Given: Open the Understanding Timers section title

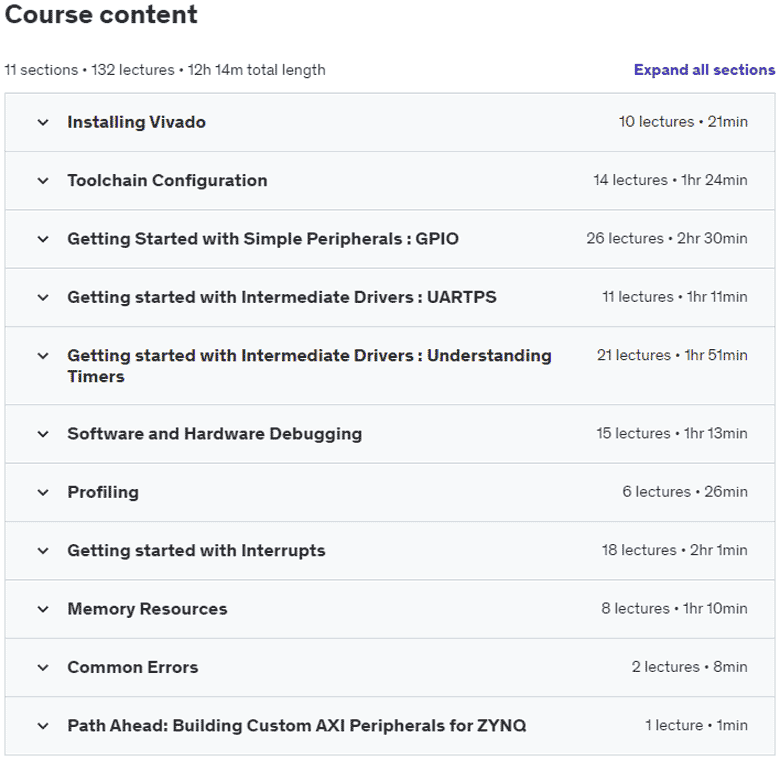Looking at the screenshot, I should pyautogui.click(x=309, y=366).
